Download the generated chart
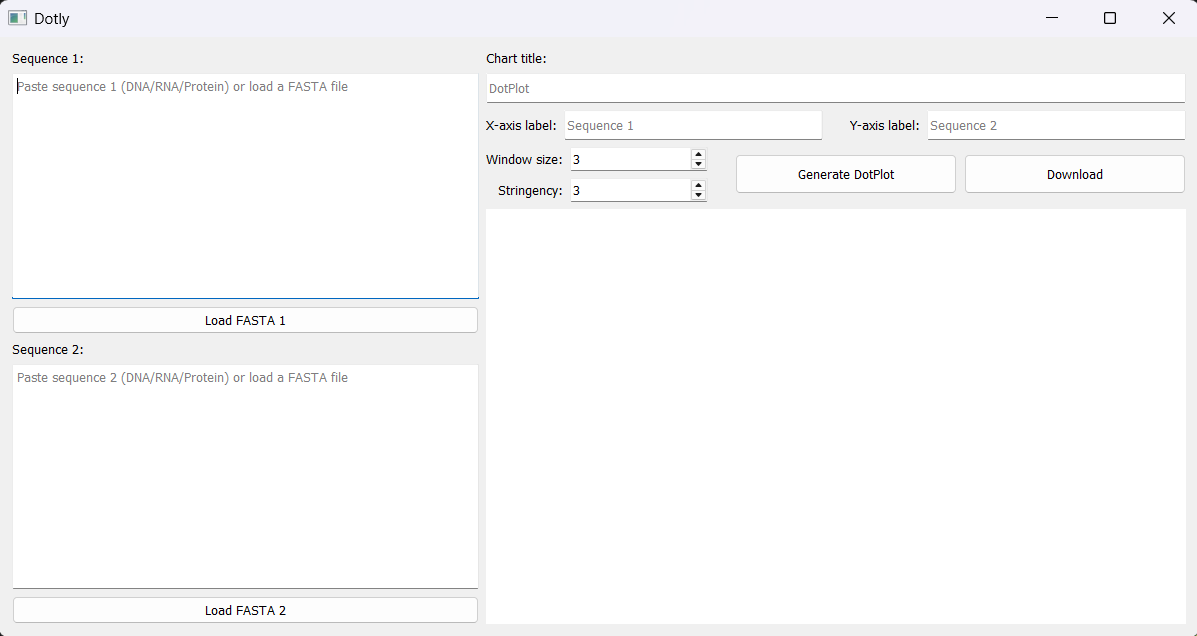Image resolution: width=1197 pixels, height=636 pixels. pos(1073,173)
